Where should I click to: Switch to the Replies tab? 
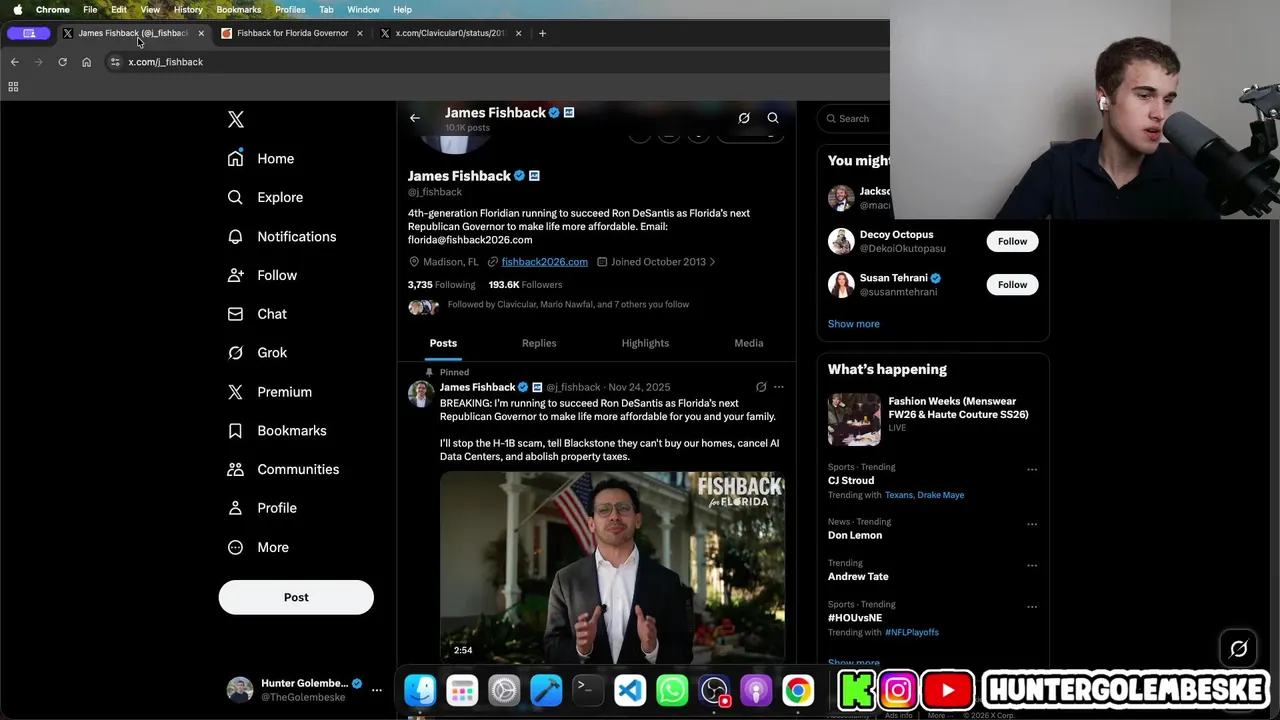(x=539, y=343)
